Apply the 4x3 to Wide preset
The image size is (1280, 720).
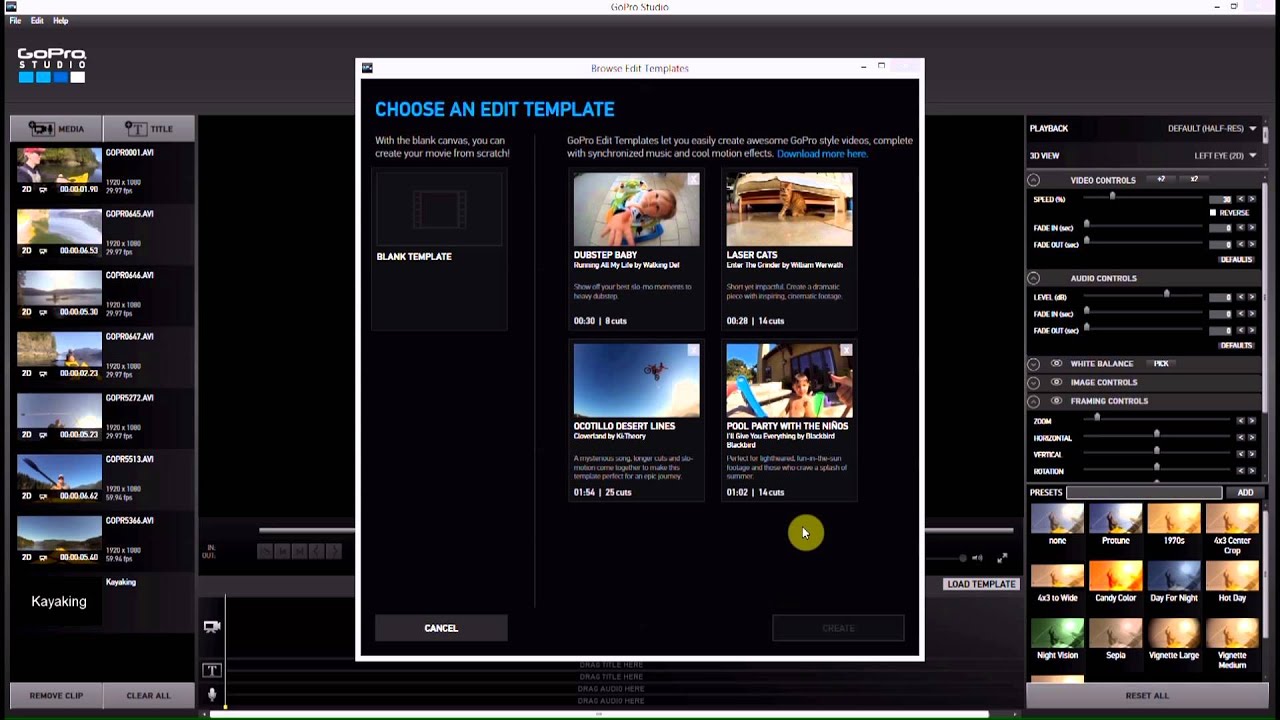pos(1057,576)
